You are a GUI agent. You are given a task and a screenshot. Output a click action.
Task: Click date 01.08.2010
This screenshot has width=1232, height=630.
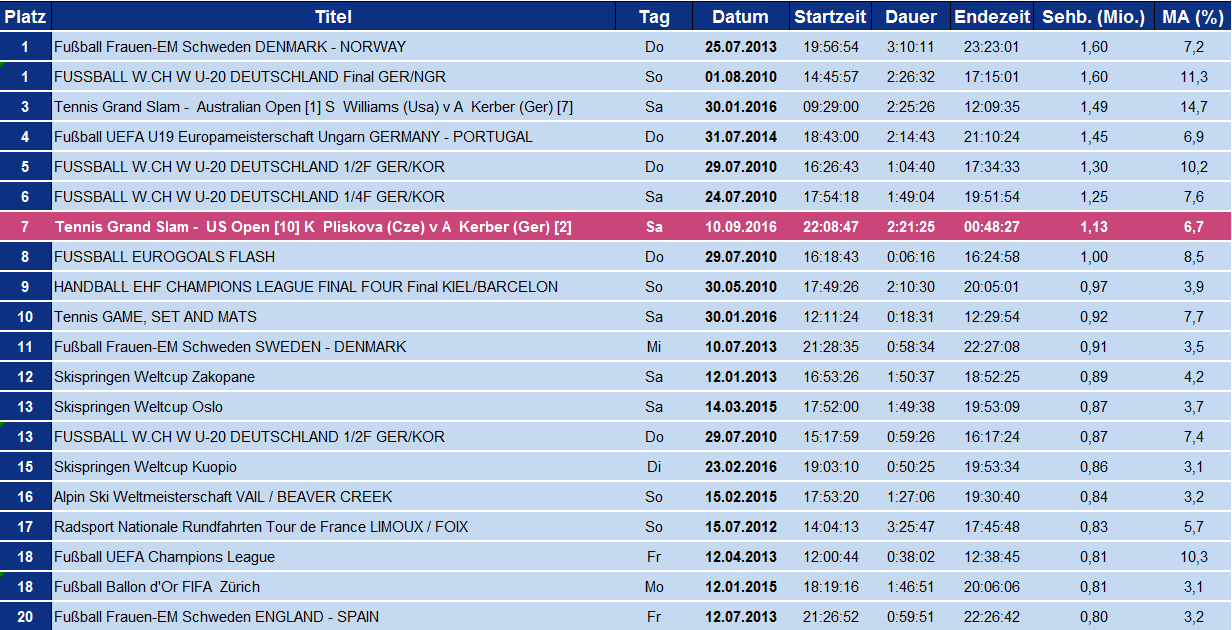coord(740,77)
